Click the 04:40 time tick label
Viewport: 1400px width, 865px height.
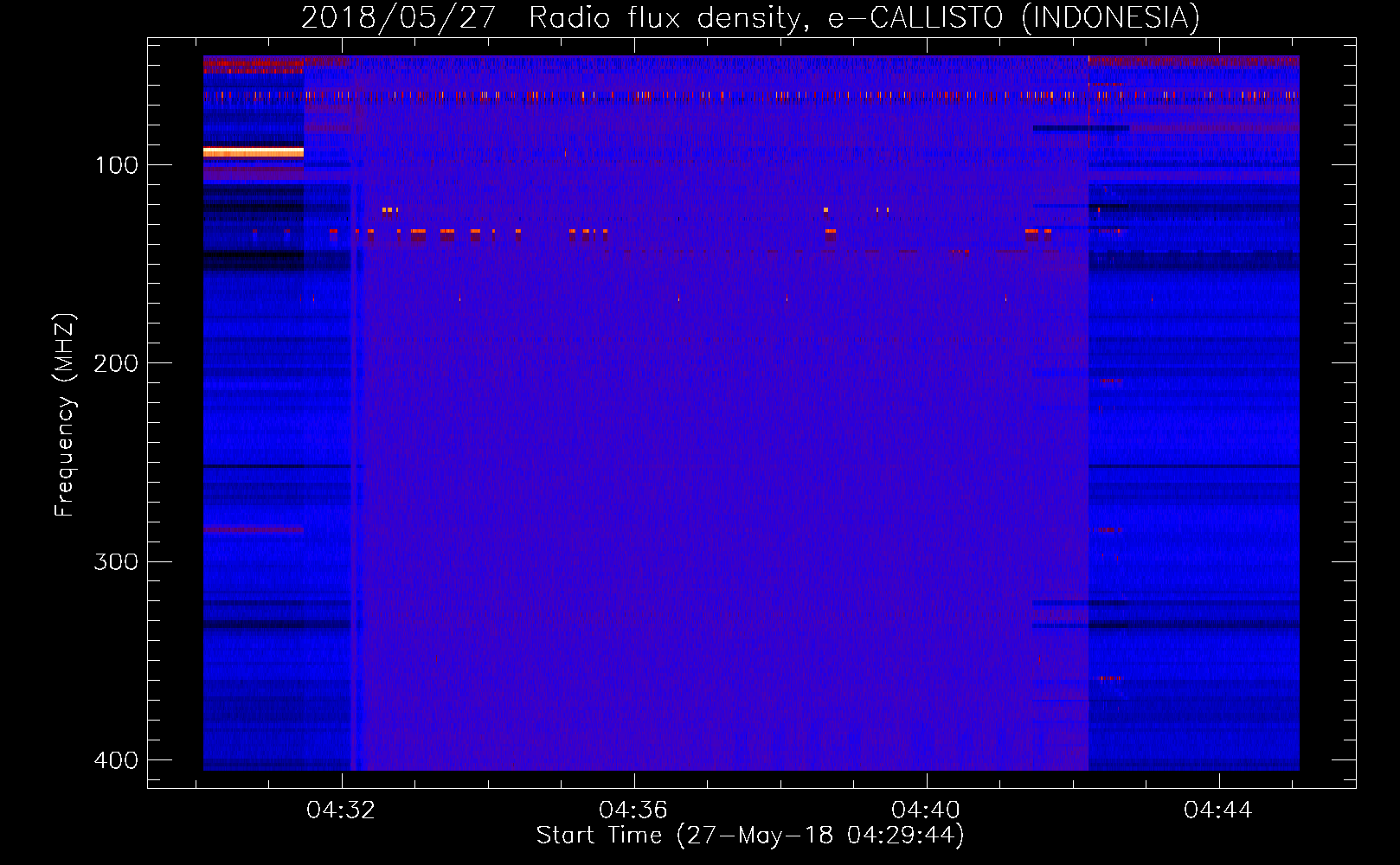[x=926, y=811]
